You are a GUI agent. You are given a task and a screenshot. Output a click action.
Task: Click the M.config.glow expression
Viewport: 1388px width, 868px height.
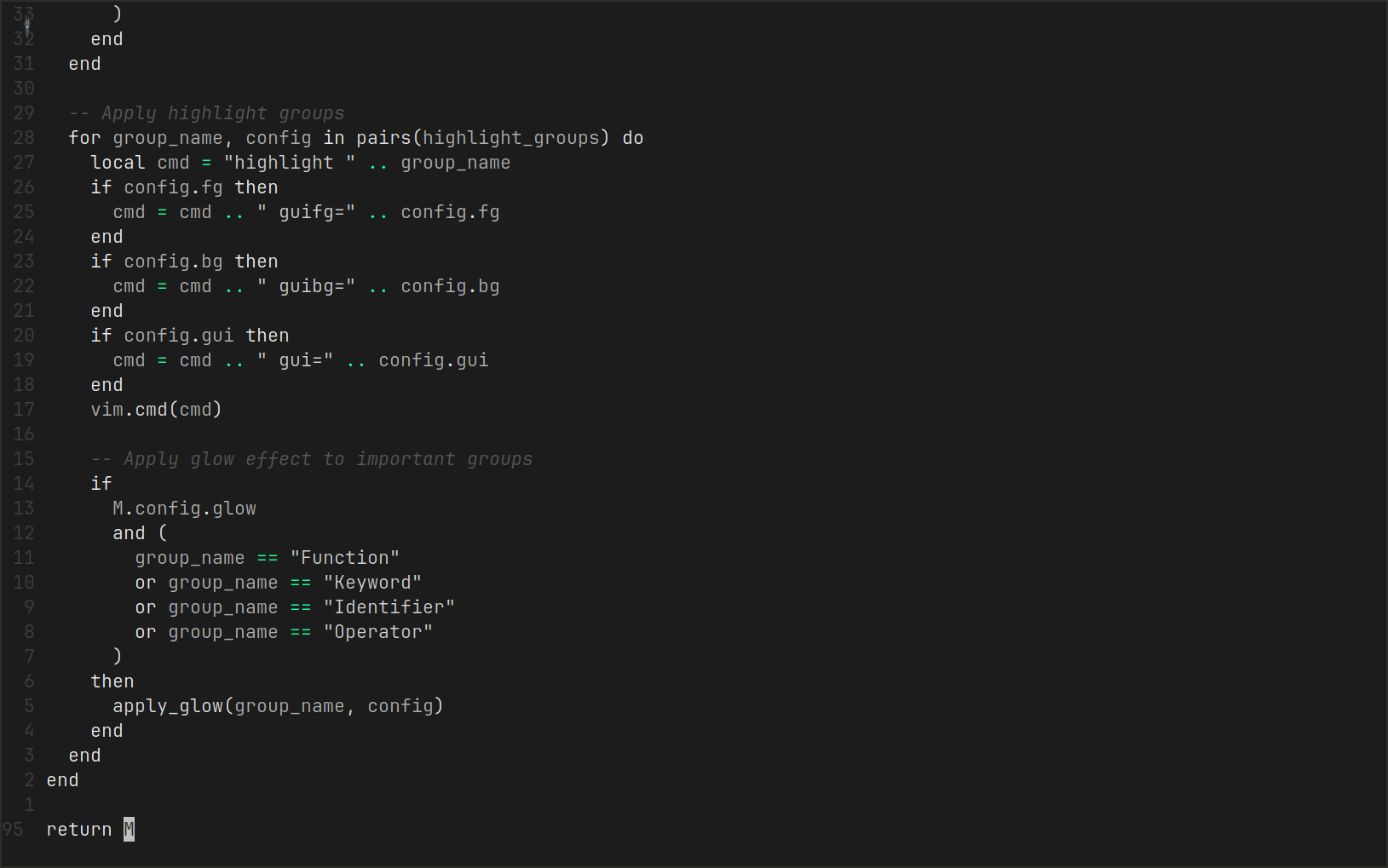coord(184,509)
